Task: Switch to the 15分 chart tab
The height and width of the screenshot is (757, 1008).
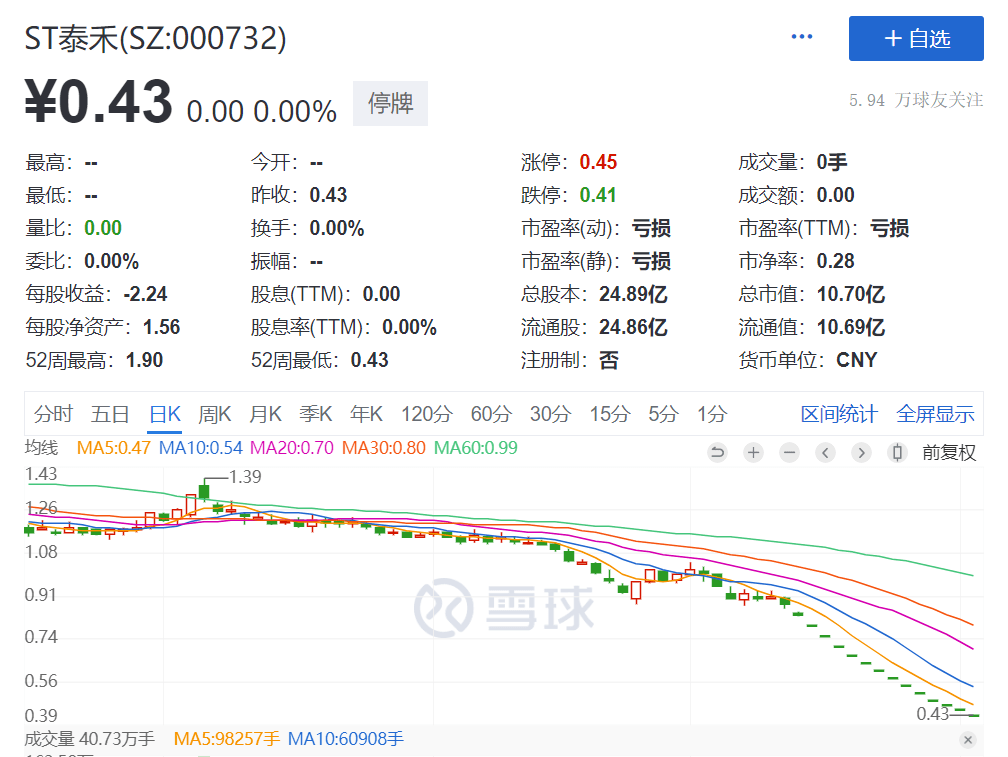Action: point(610,414)
